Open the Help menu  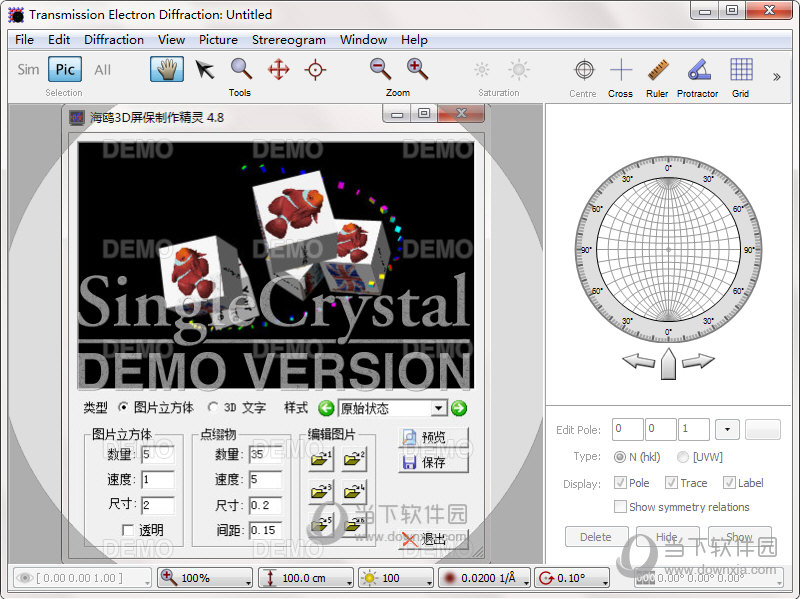414,40
